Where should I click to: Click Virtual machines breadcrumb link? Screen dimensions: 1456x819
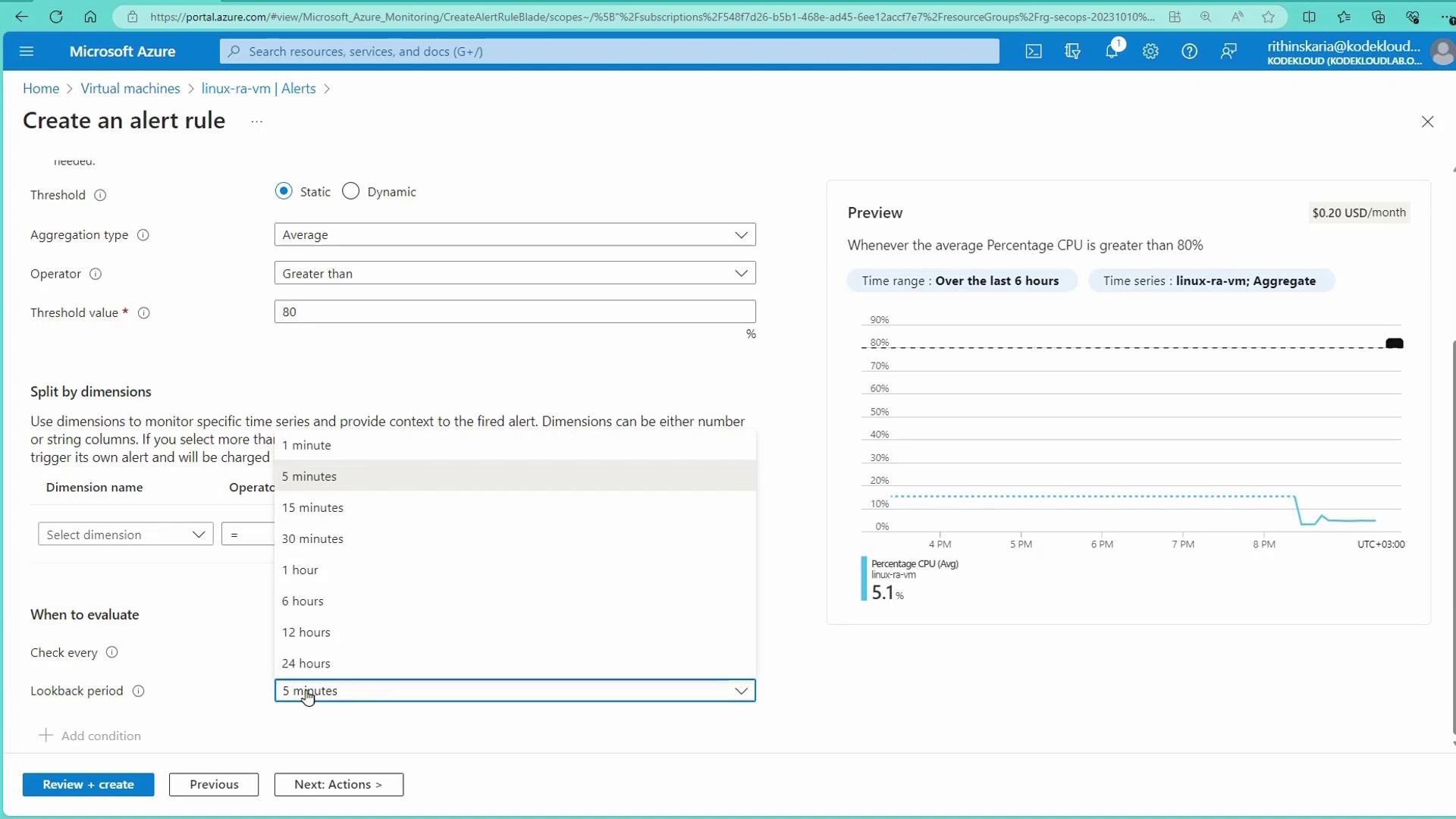point(130,89)
